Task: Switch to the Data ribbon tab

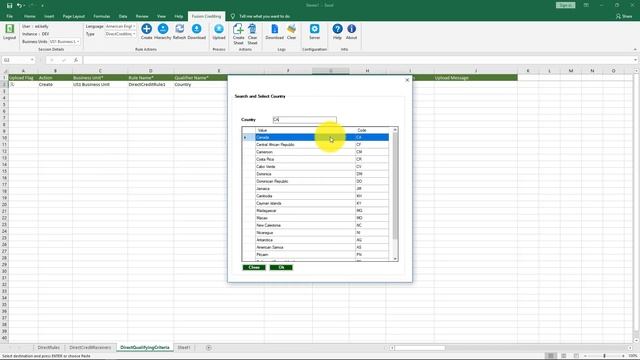Action: click(123, 16)
